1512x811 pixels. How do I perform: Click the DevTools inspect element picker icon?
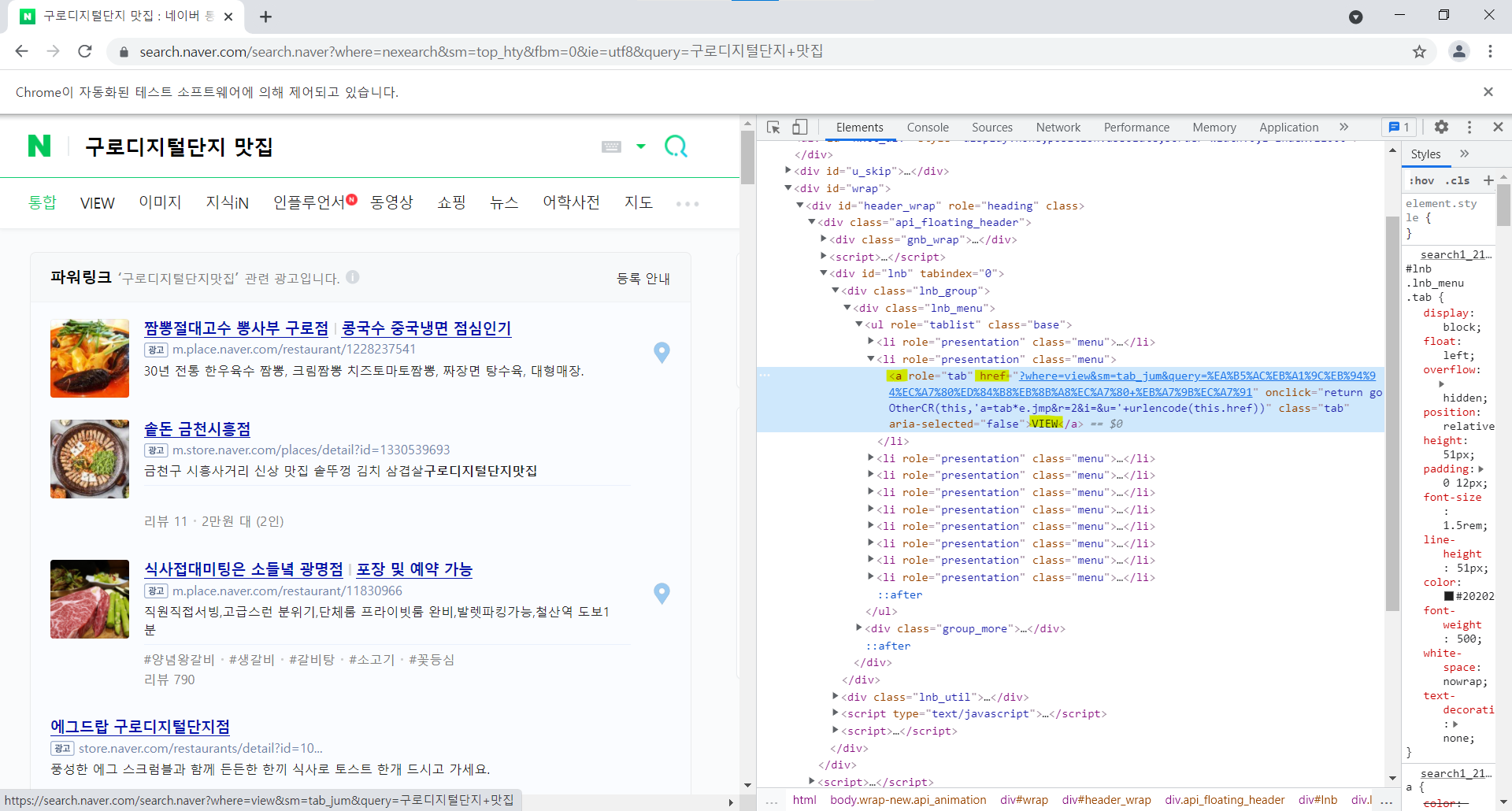(773, 127)
